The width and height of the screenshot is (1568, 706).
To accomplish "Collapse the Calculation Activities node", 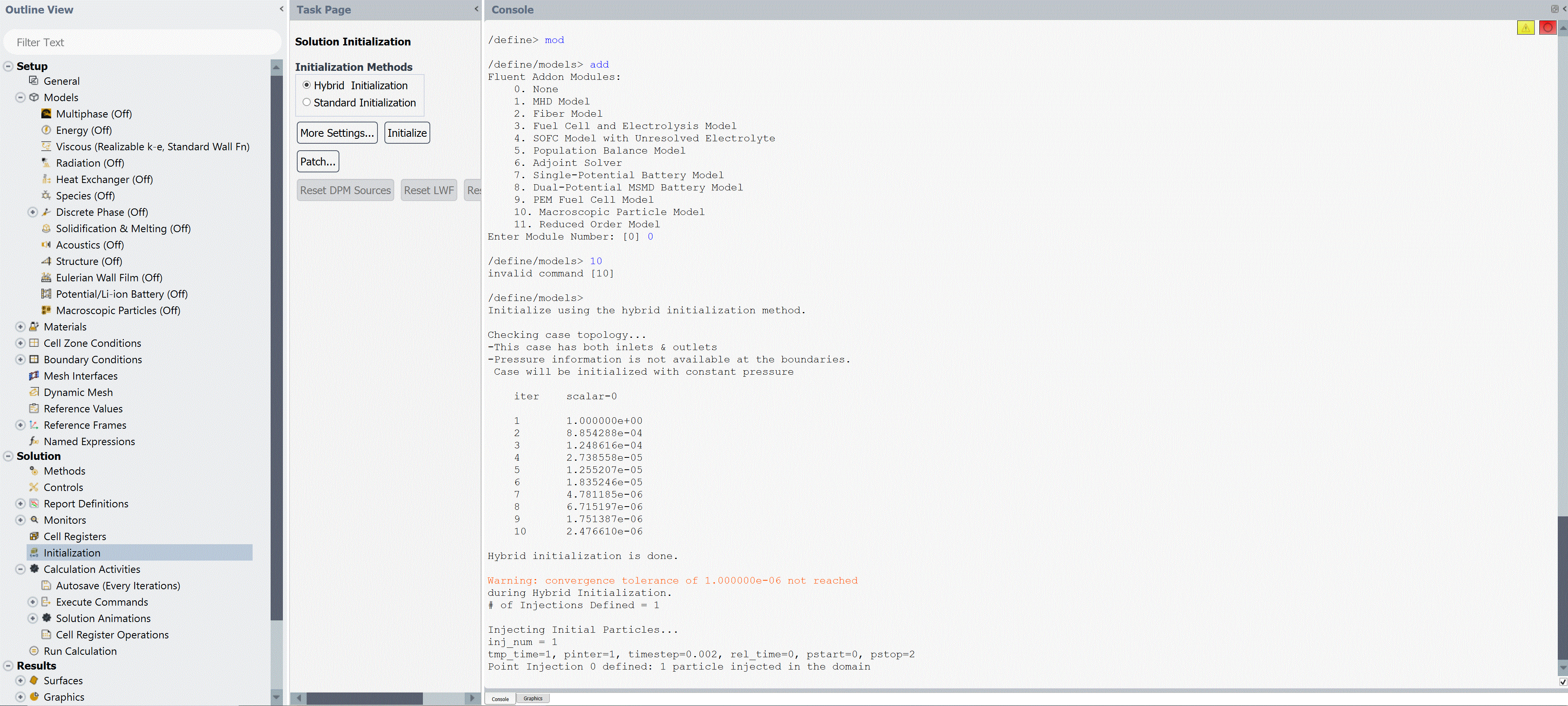I will pos(20,570).
